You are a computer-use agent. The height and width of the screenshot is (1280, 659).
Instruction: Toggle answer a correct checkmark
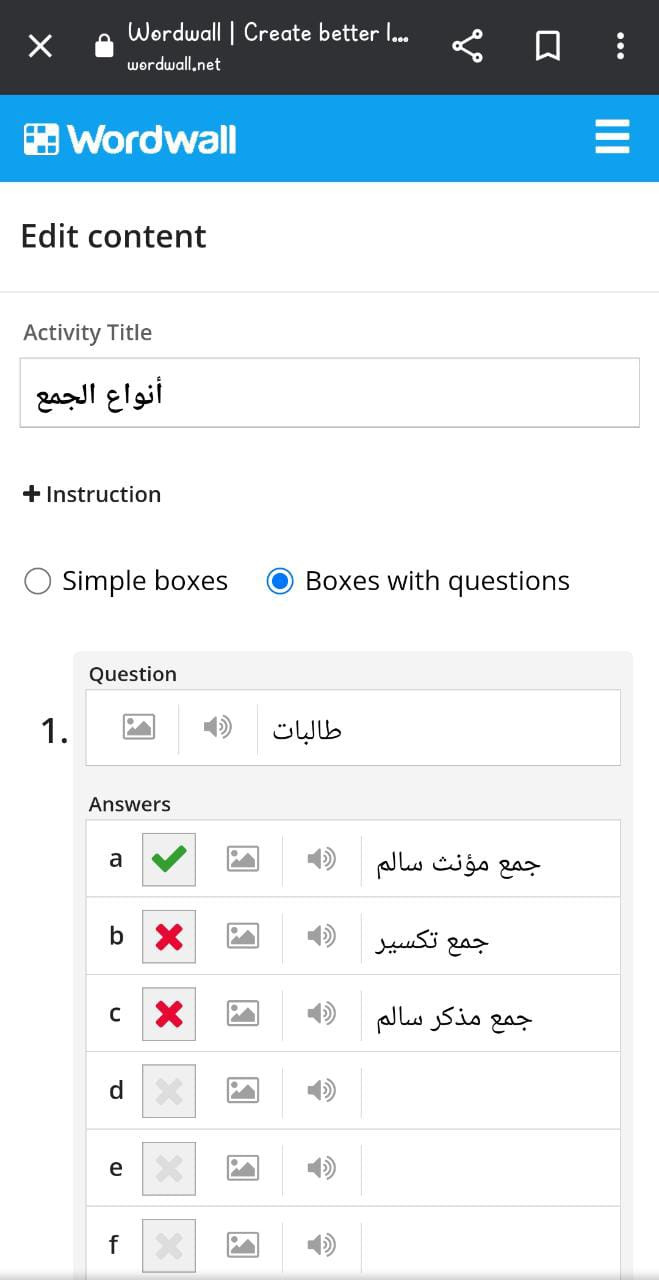coord(169,859)
